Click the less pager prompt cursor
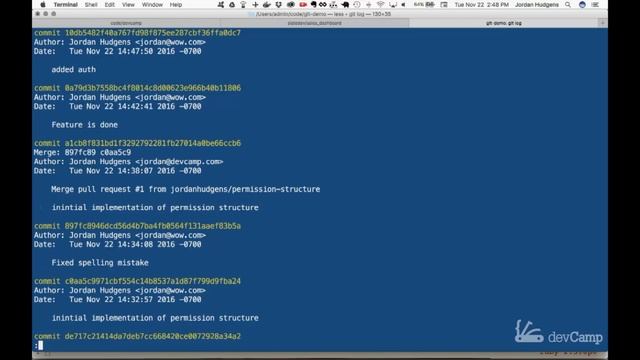The height and width of the screenshot is (360, 640). click(x=40, y=345)
